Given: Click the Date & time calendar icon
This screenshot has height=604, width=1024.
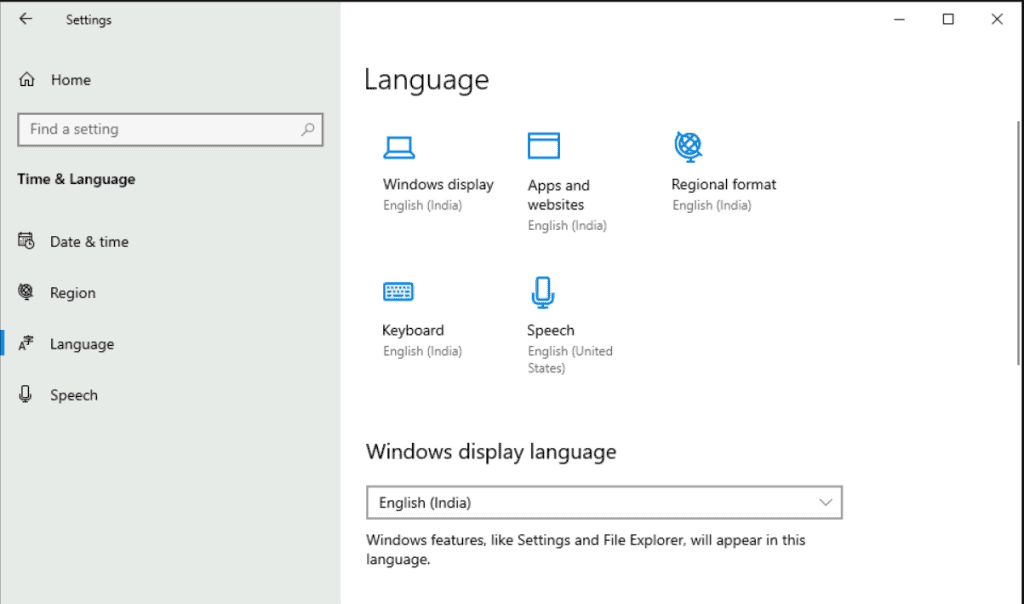Looking at the screenshot, I should click(x=27, y=242).
